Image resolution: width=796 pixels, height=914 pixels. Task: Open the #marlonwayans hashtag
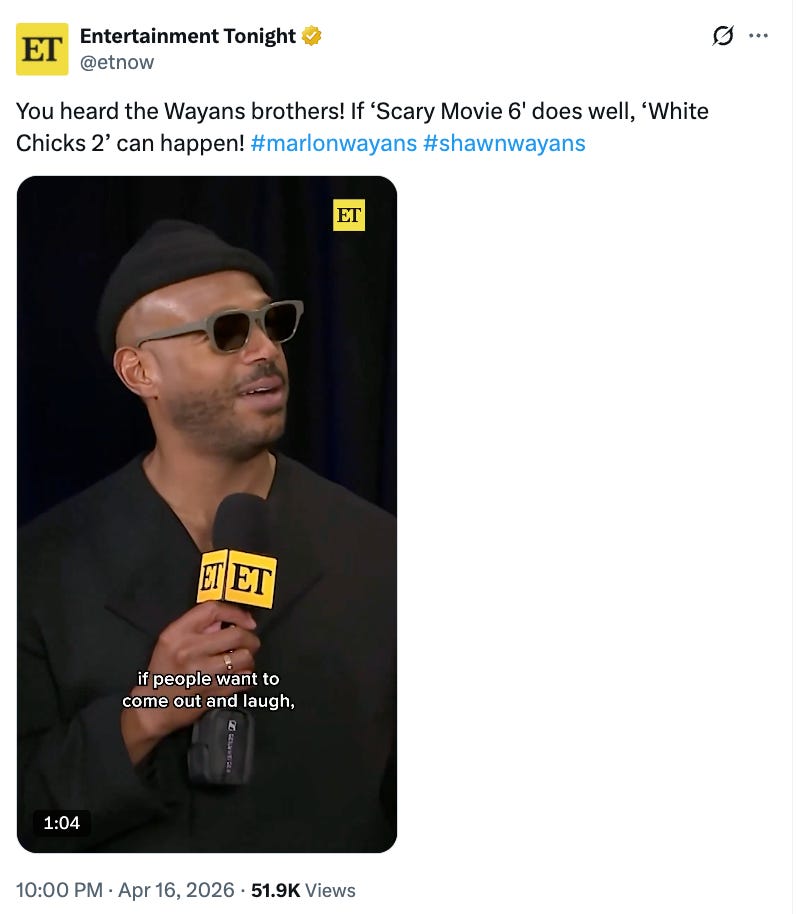point(333,143)
